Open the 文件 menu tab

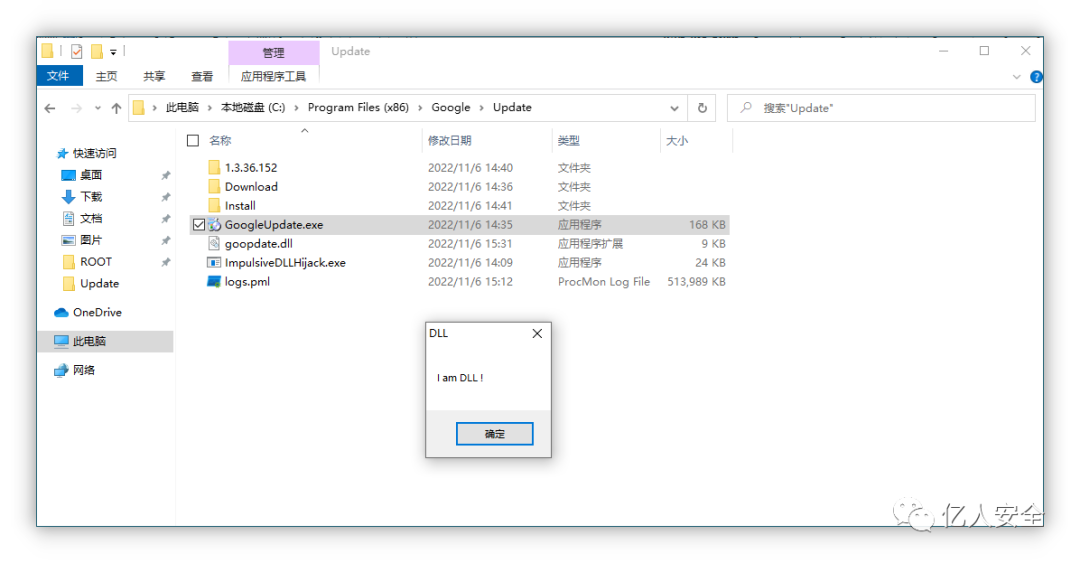(59, 76)
